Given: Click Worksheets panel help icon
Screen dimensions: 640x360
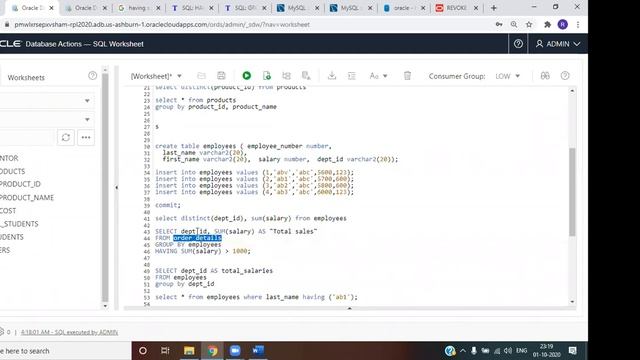Looking at the screenshot, I should [93, 76].
